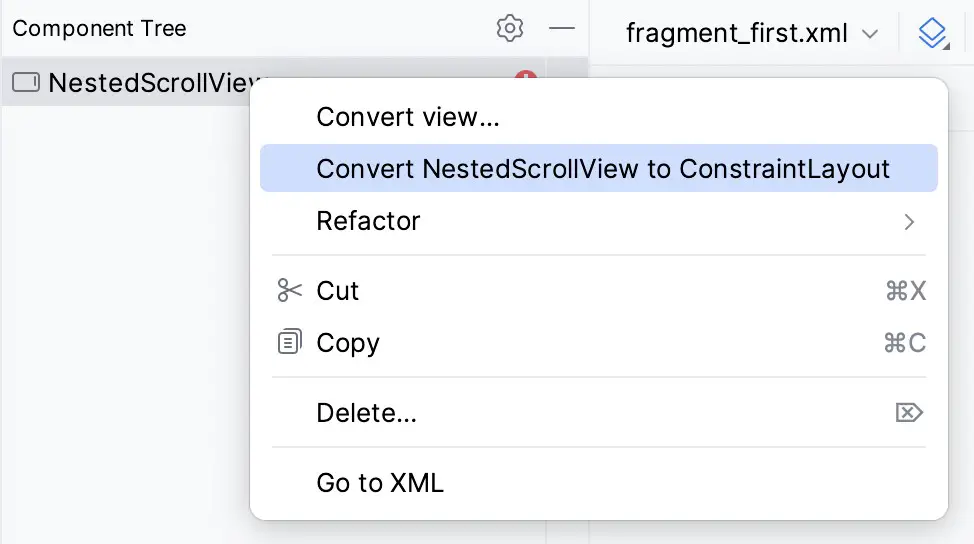Select Convert NestedScrollView to ConstraintLayout
Viewport: 974px width, 544px height.
point(599,168)
